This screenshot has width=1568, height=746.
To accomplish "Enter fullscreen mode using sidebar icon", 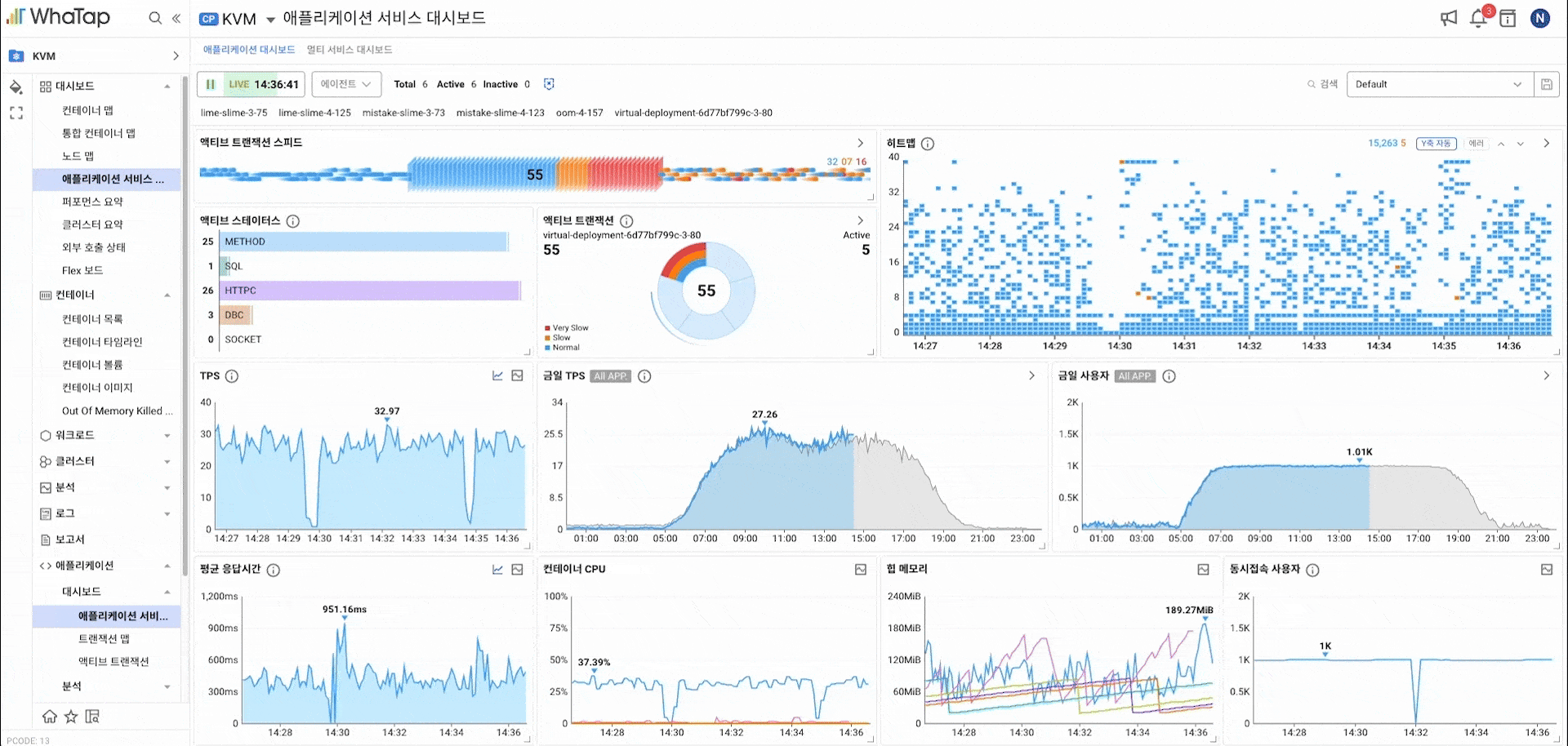I will 16,113.
